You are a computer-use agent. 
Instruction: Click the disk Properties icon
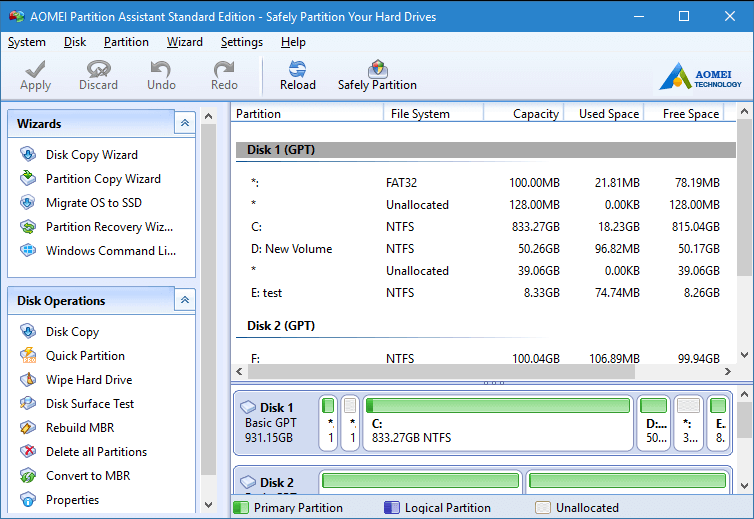pyautogui.click(x=28, y=500)
